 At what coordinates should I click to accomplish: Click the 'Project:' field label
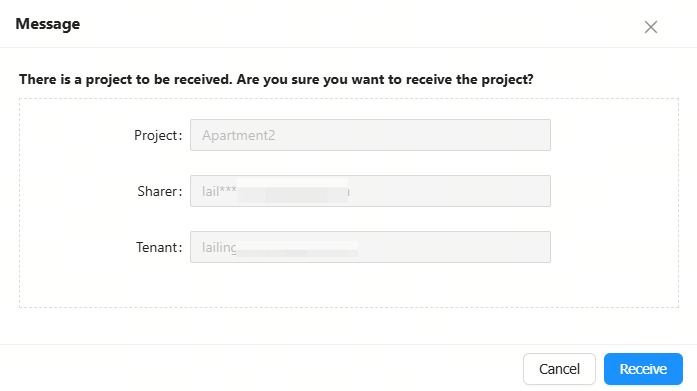(x=158, y=135)
